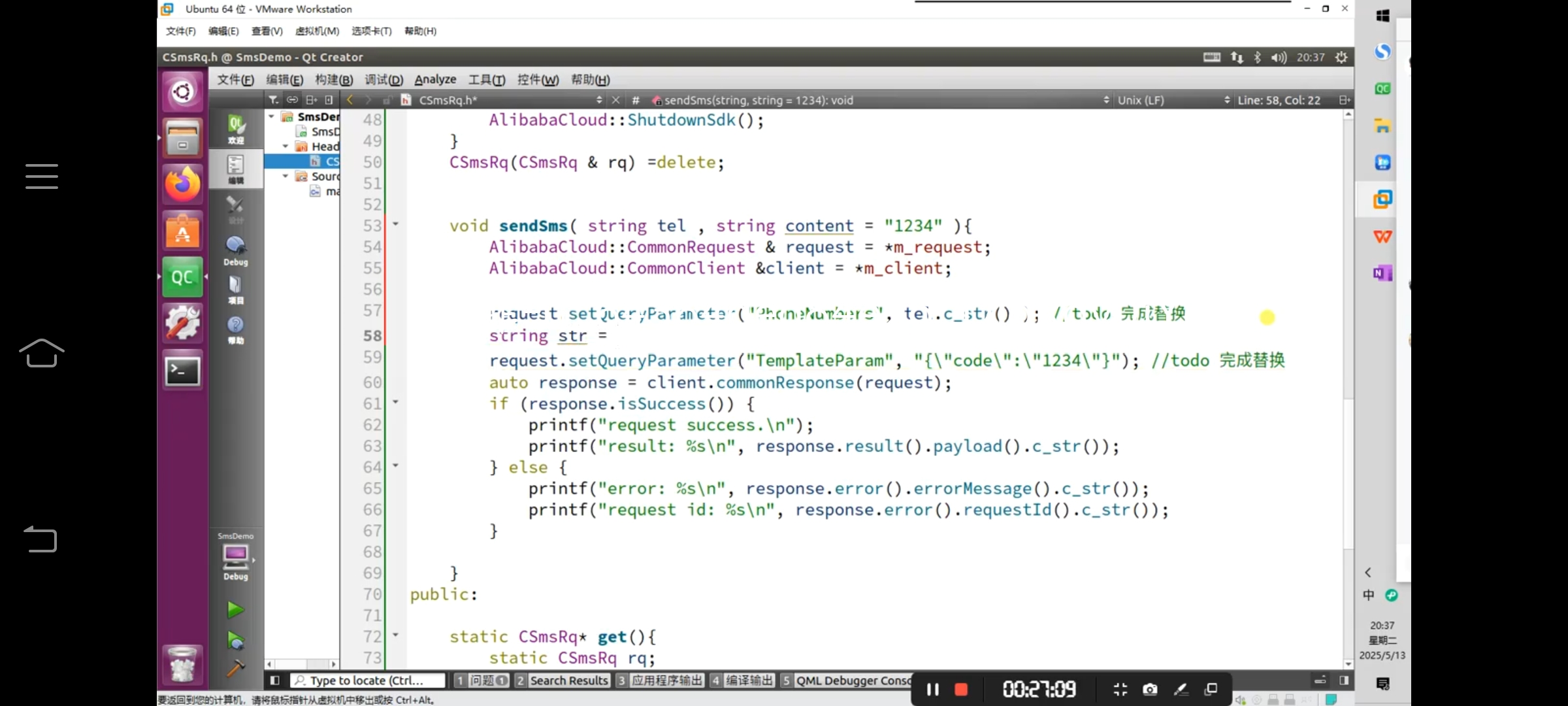Toggle synchronize with editor link icon
Viewport: 1568px width, 706px height.
[292, 100]
